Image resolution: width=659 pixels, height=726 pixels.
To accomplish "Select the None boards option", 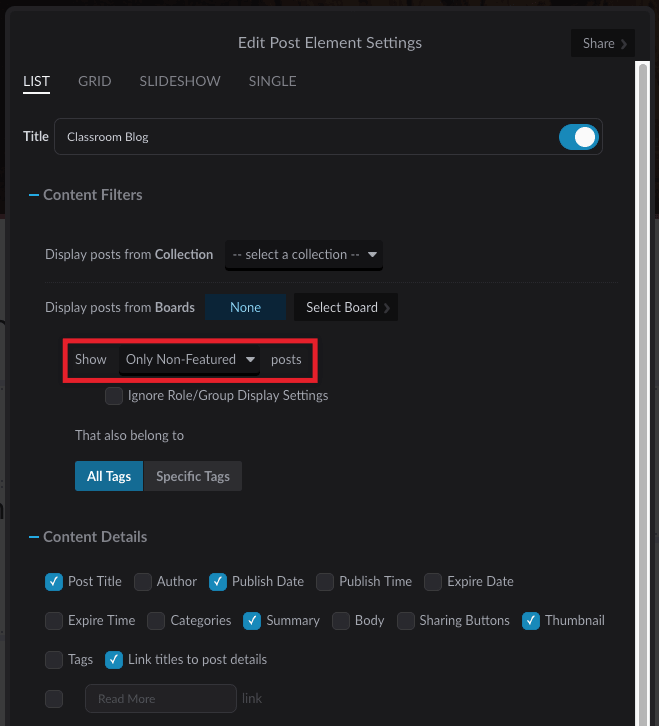I will [x=245, y=307].
